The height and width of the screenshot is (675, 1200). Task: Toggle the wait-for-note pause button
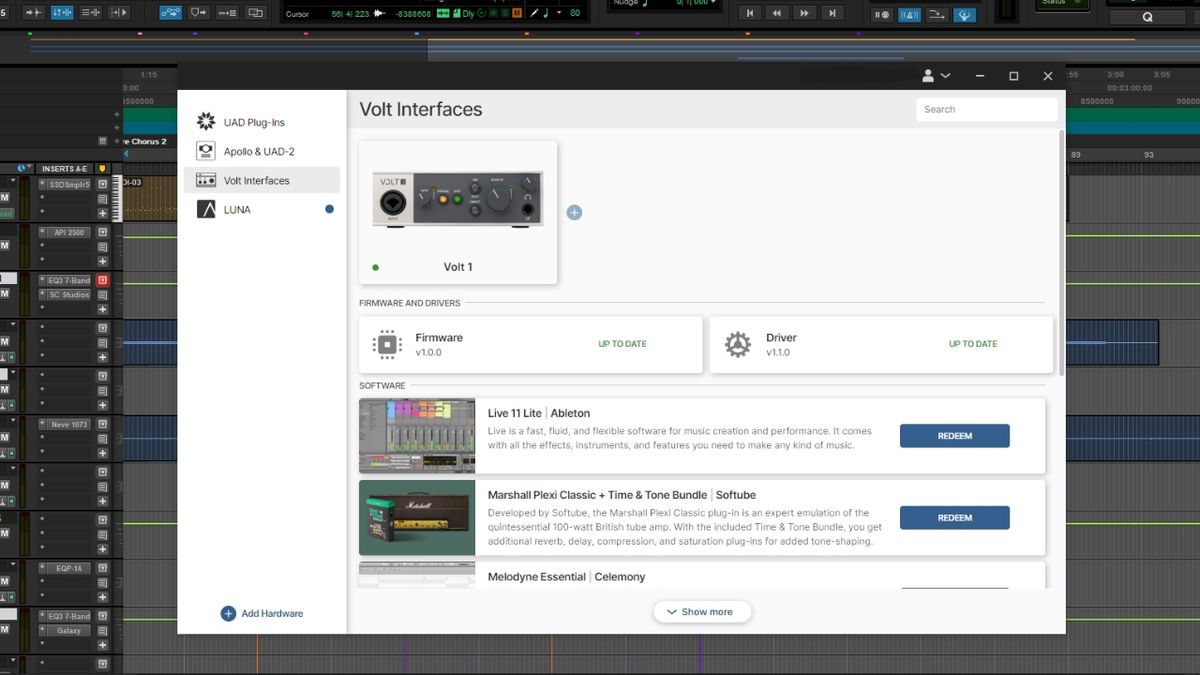pyautogui.click(x=882, y=15)
